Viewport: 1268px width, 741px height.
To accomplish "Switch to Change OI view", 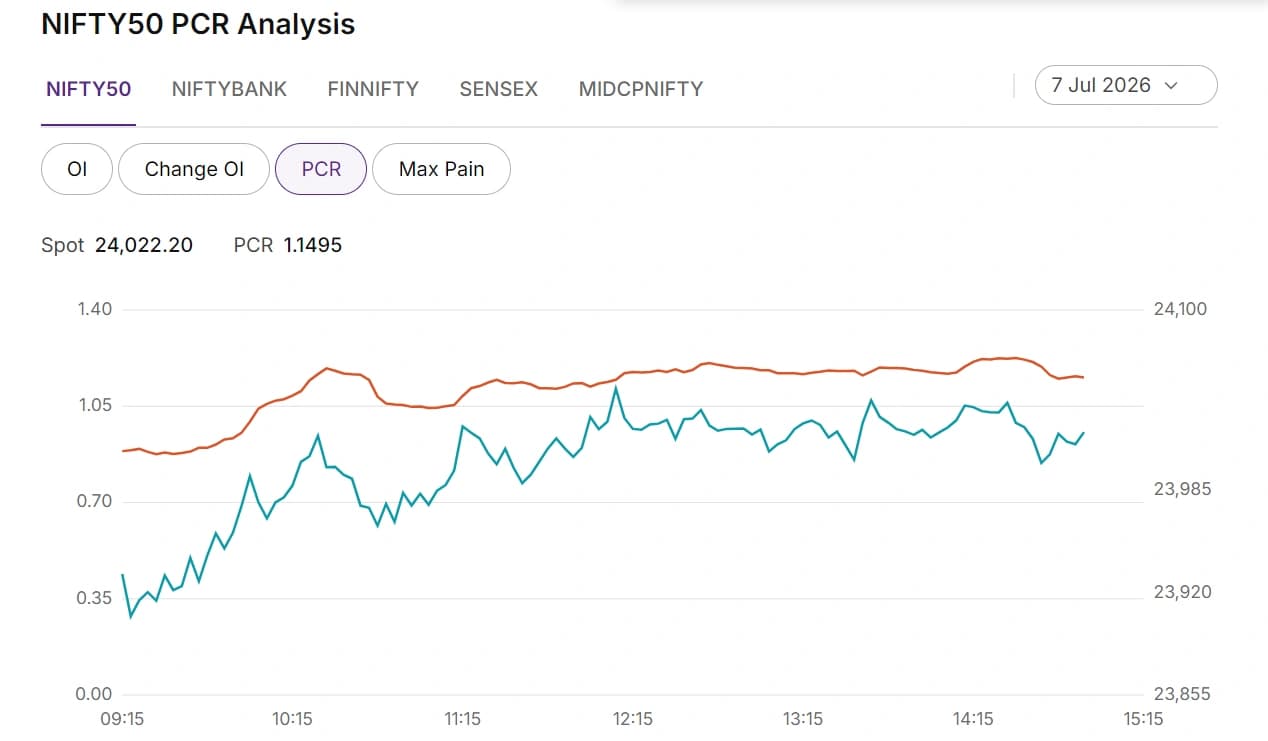I will coord(194,169).
